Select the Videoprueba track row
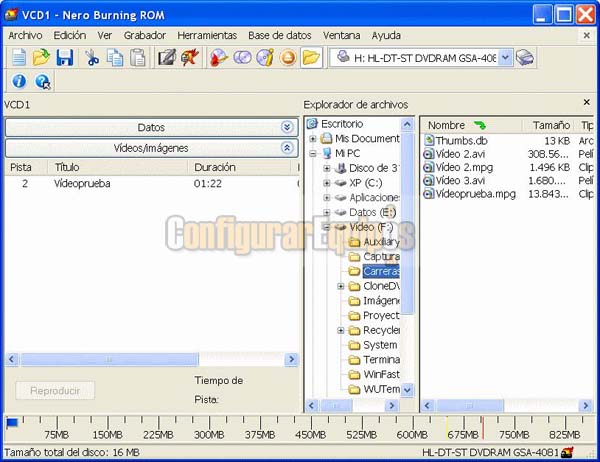The height and width of the screenshot is (462, 600). [x=152, y=184]
